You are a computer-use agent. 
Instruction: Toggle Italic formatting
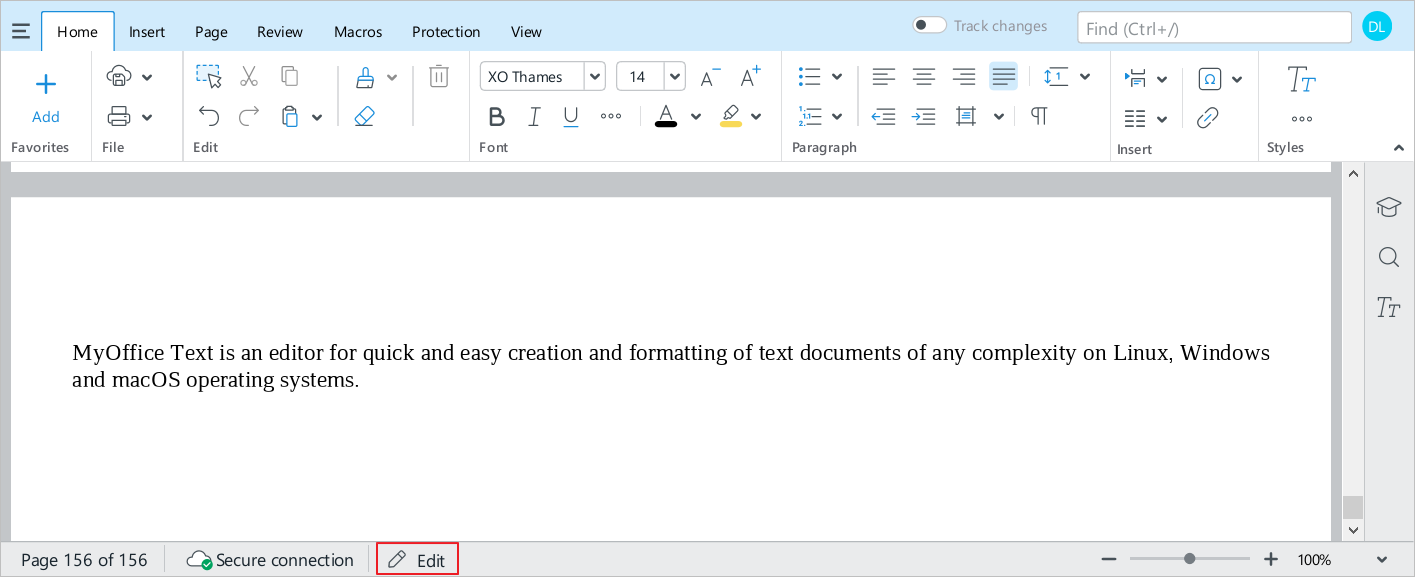coord(534,117)
